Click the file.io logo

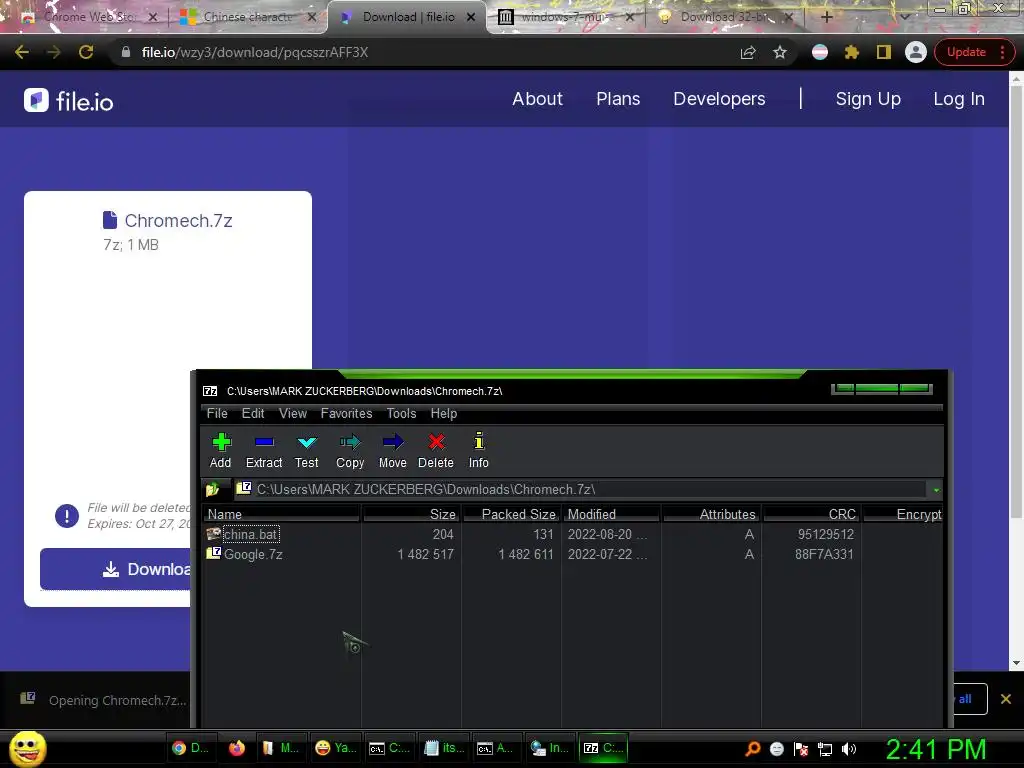click(69, 101)
